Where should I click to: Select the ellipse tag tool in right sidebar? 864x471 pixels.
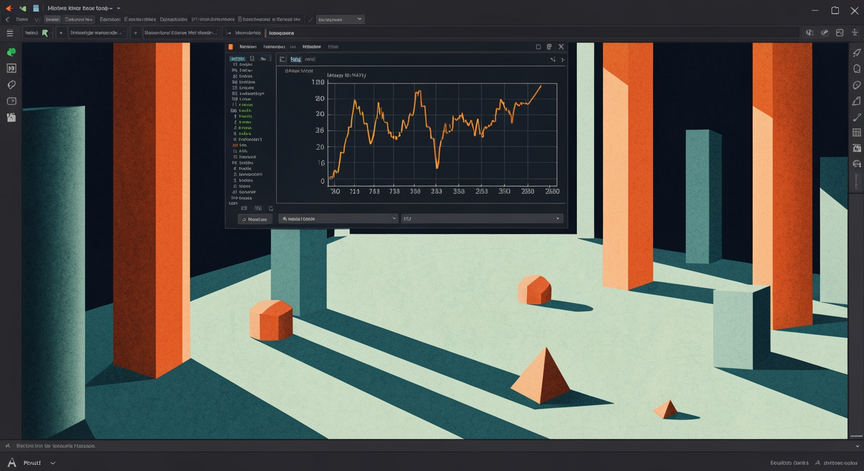[856, 85]
